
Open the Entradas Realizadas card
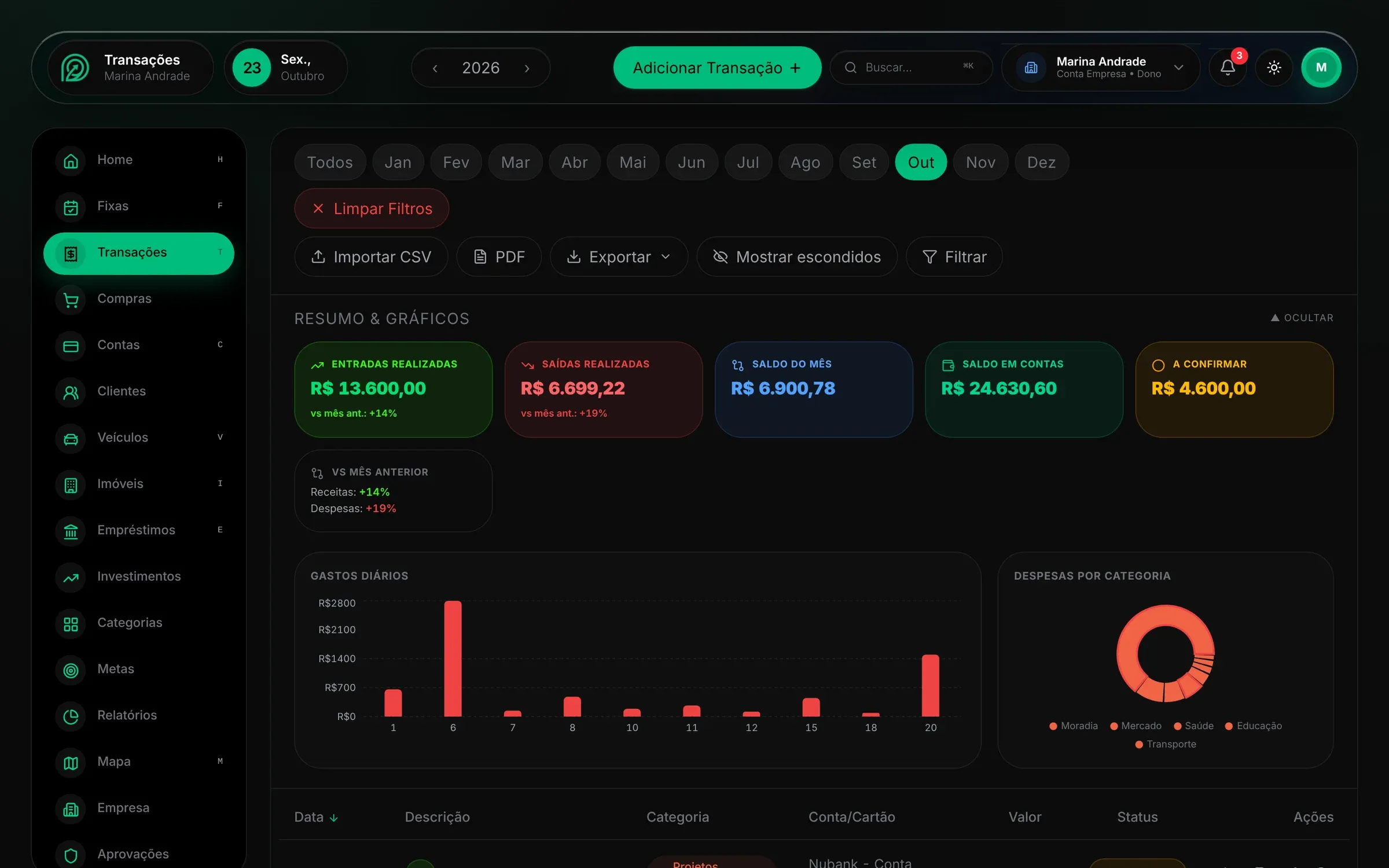coord(394,389)
